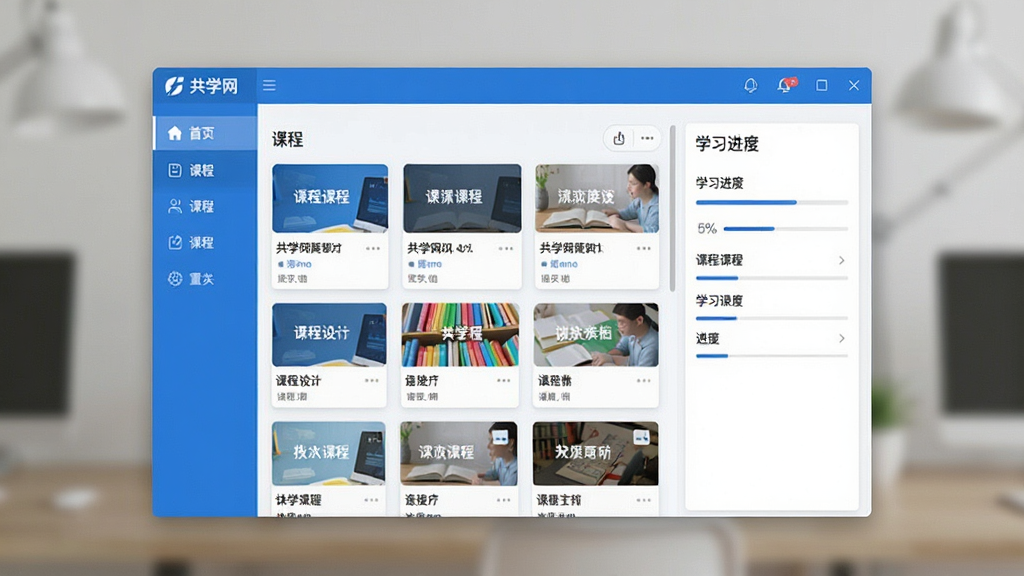Open the woman reading a book thumbnail

click(x=597, y=199)
